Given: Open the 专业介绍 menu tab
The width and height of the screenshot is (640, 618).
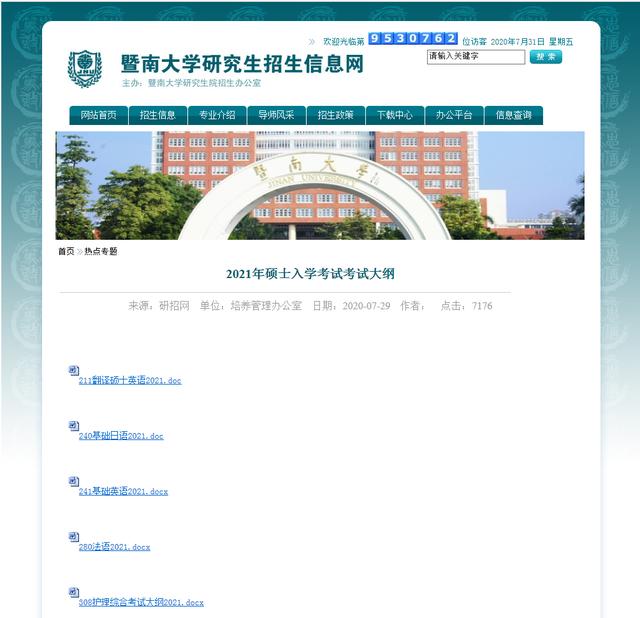Looking at the screenshot, I should point(217,115).
